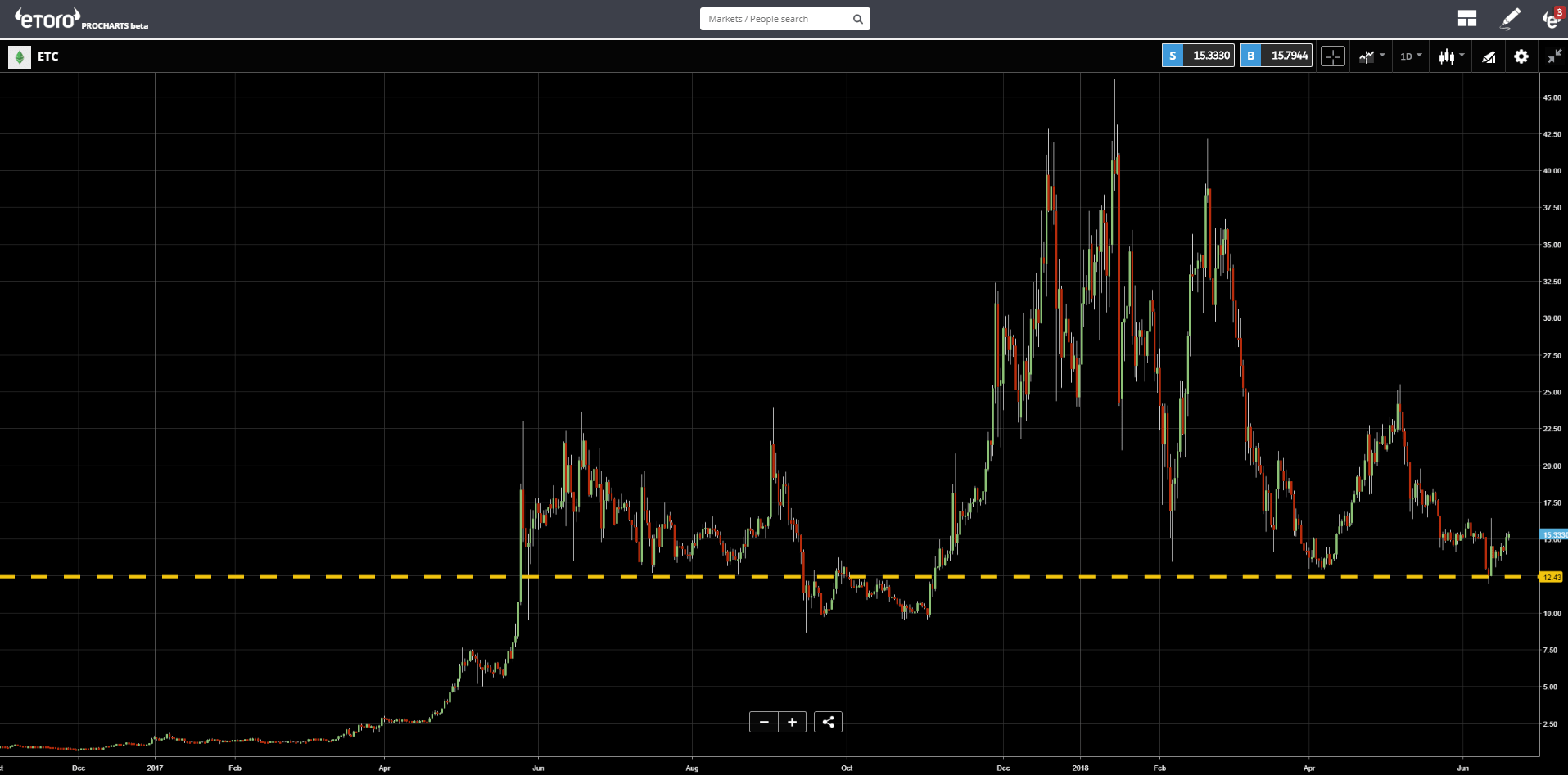Click the Buy button at 15.7944
The width and height of the screenshot is (1568, 775).
pyautogui.click(x=1277, y=56)
